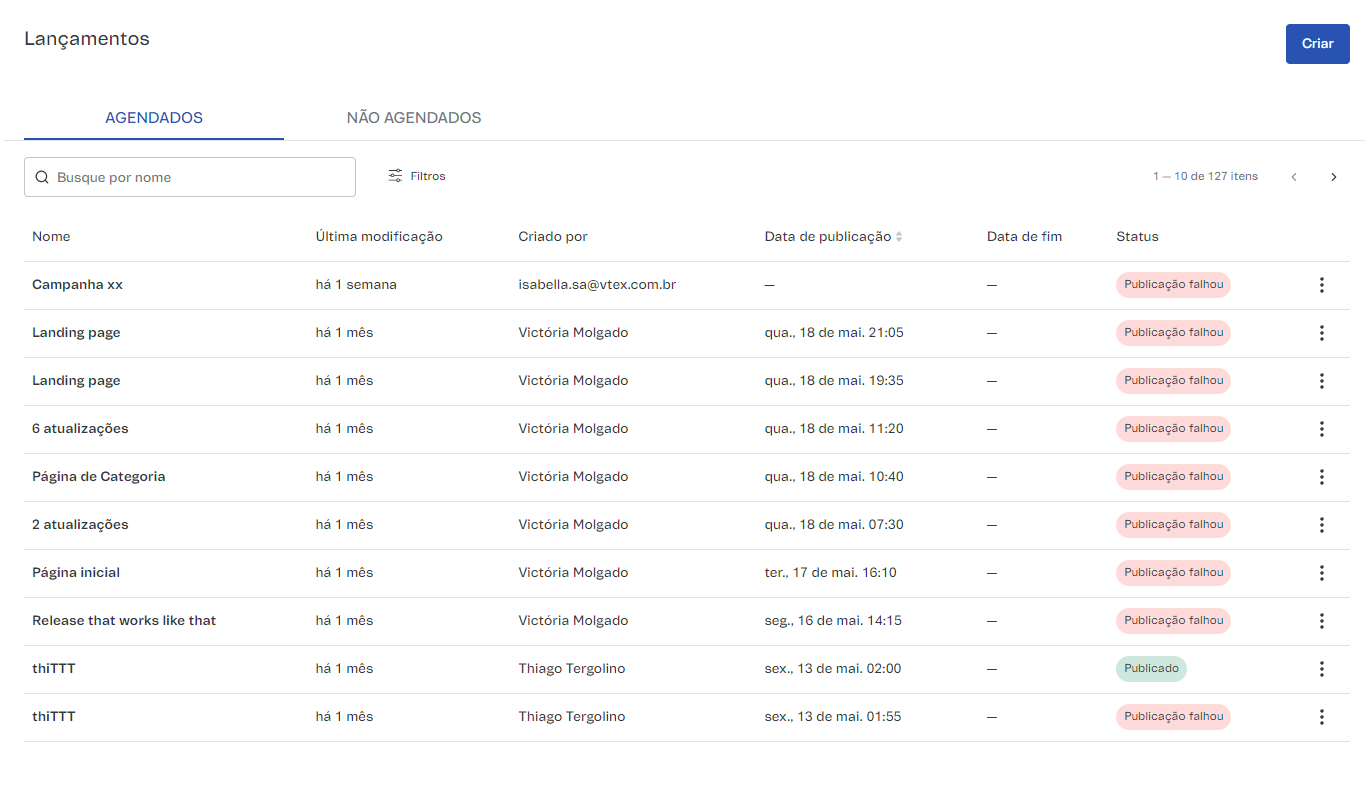Open the Campanha xx release
The height and width of the screenshot is (798, 1366).
coord(77,285)
